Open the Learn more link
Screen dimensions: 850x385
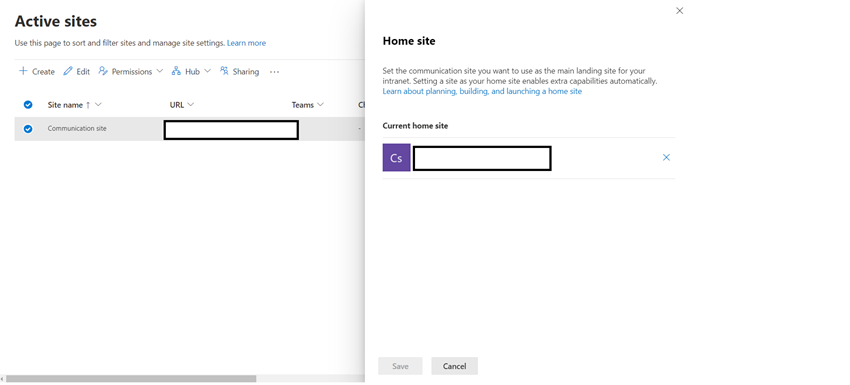(247, 43)
